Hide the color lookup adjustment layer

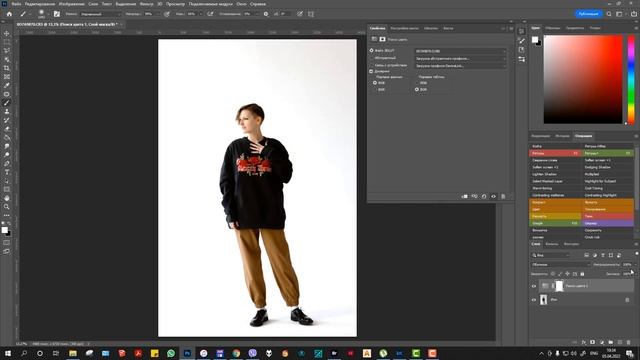[534, 286]
